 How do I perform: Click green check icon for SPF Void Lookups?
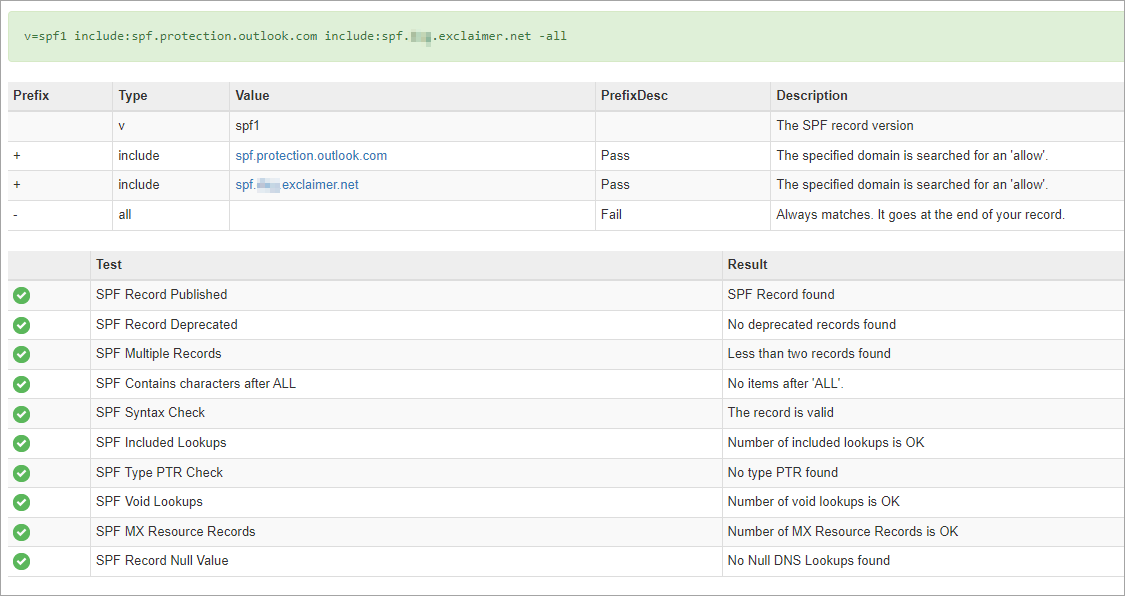[x=22, y=502]
